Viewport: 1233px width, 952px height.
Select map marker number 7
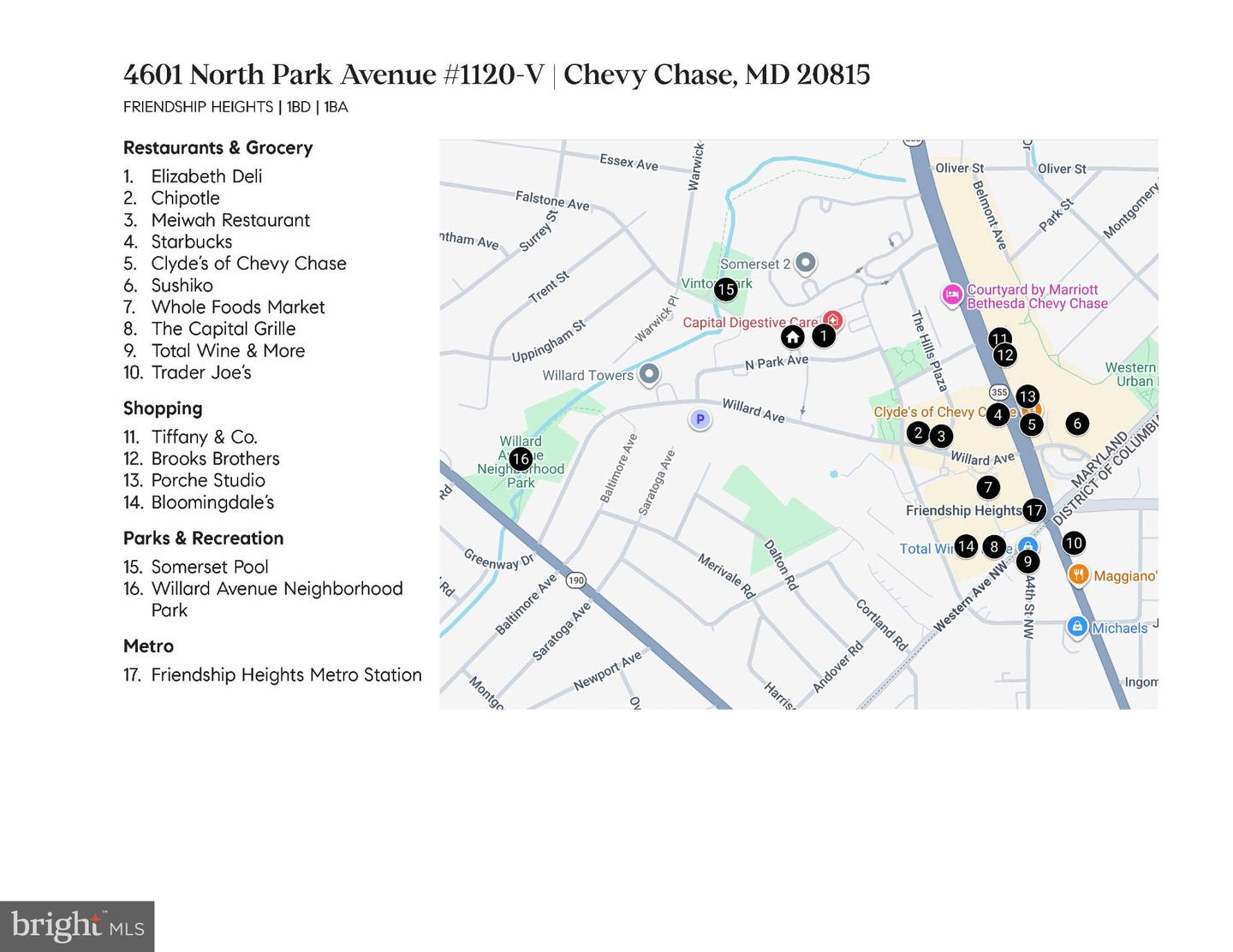tap(988, 488)
